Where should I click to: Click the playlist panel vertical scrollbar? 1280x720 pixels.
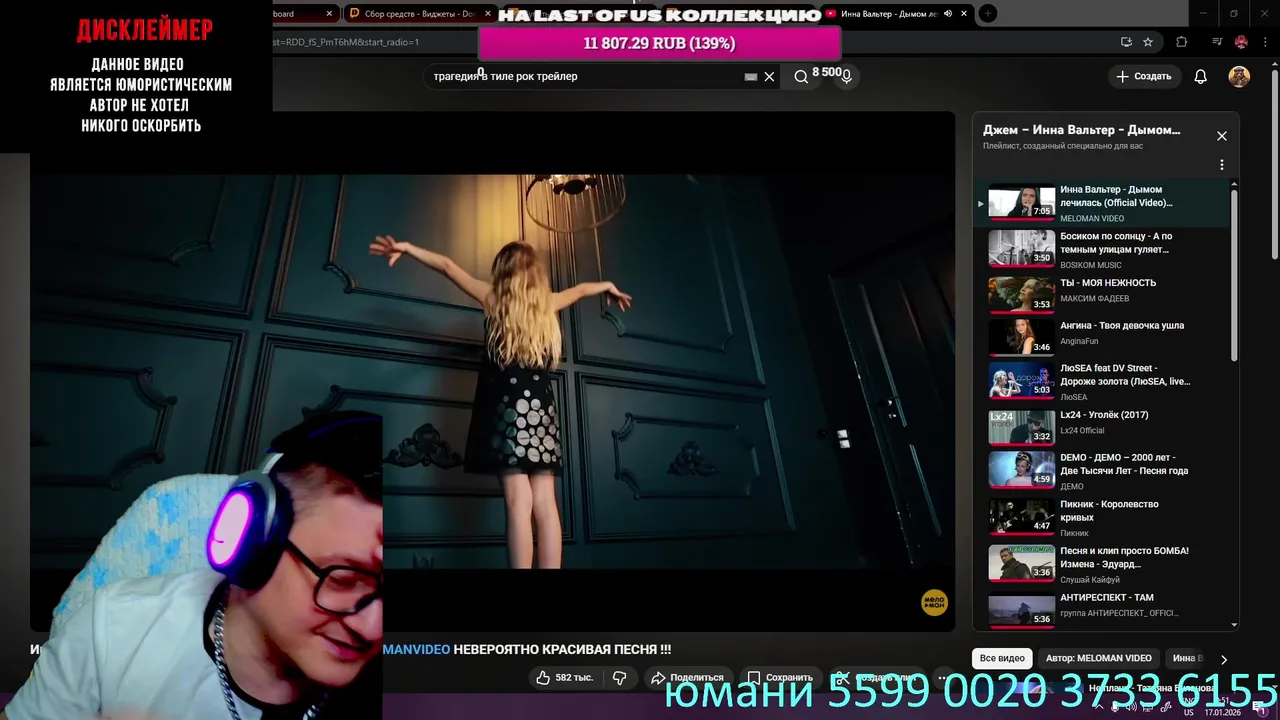coord(1234,275)
